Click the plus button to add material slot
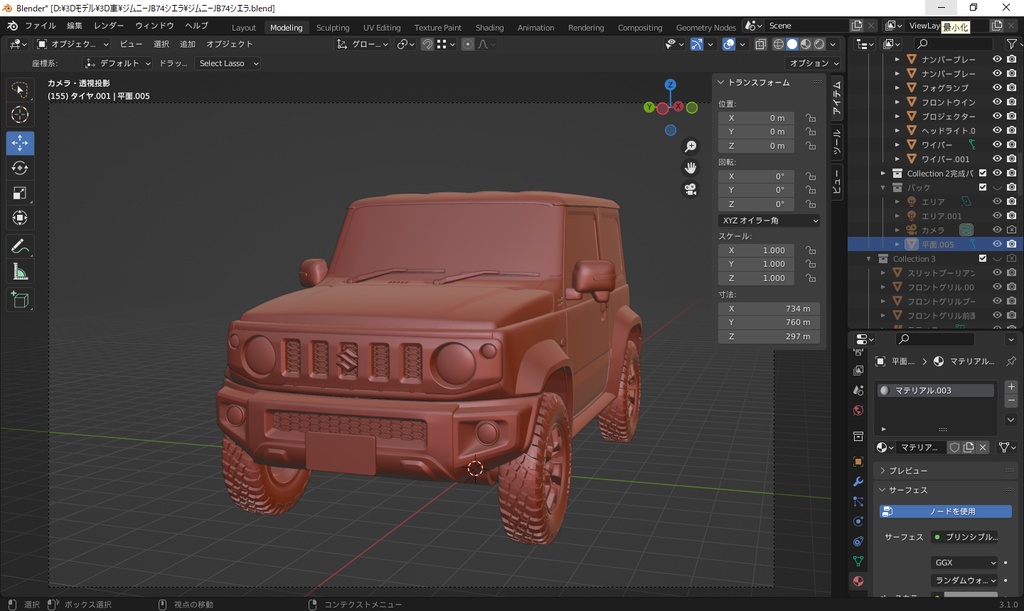This screenshot has height=611, width=1024. (x=1011, y=387)
